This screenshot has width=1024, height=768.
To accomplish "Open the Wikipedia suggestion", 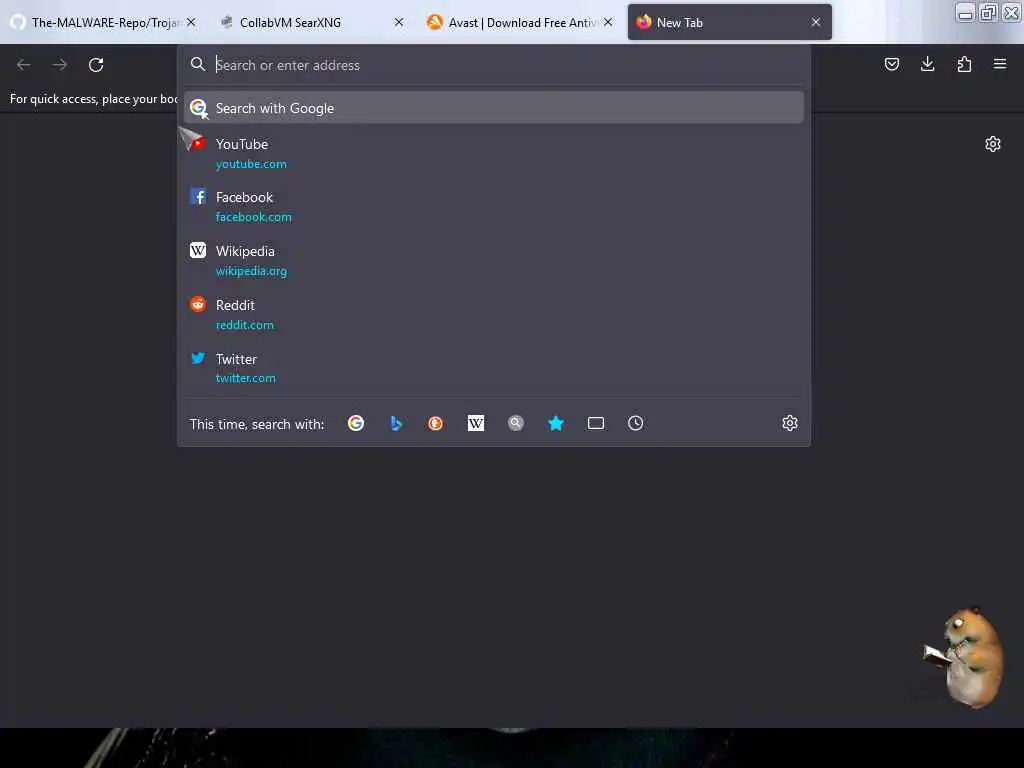I will (494, 261).
